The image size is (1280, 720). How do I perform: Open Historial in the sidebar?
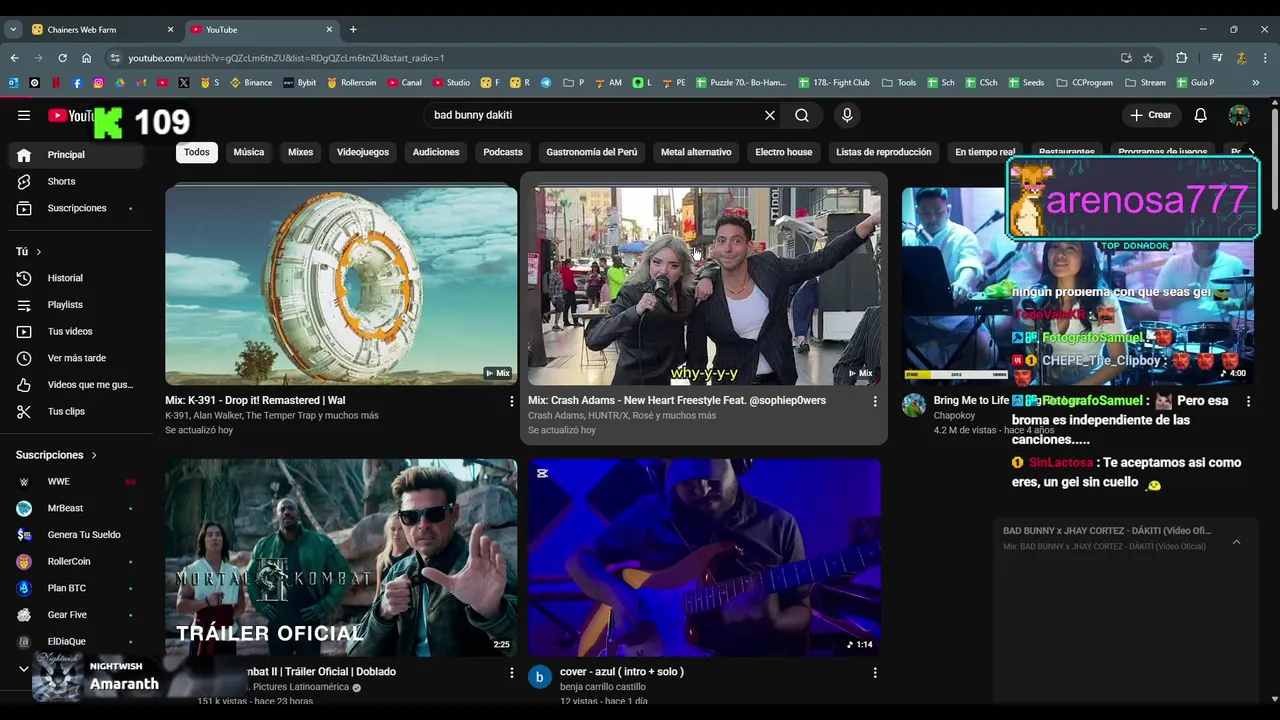76,278
